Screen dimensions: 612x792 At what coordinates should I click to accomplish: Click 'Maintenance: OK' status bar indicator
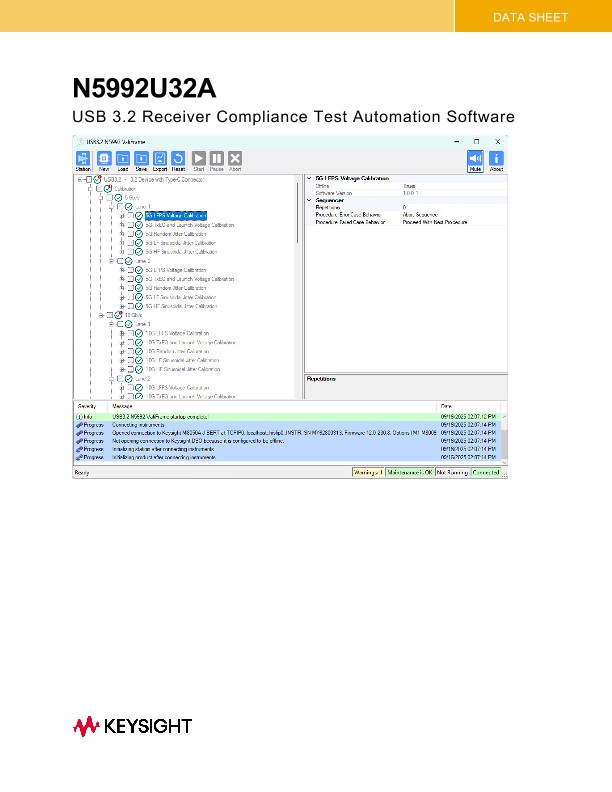pos(410,472)
